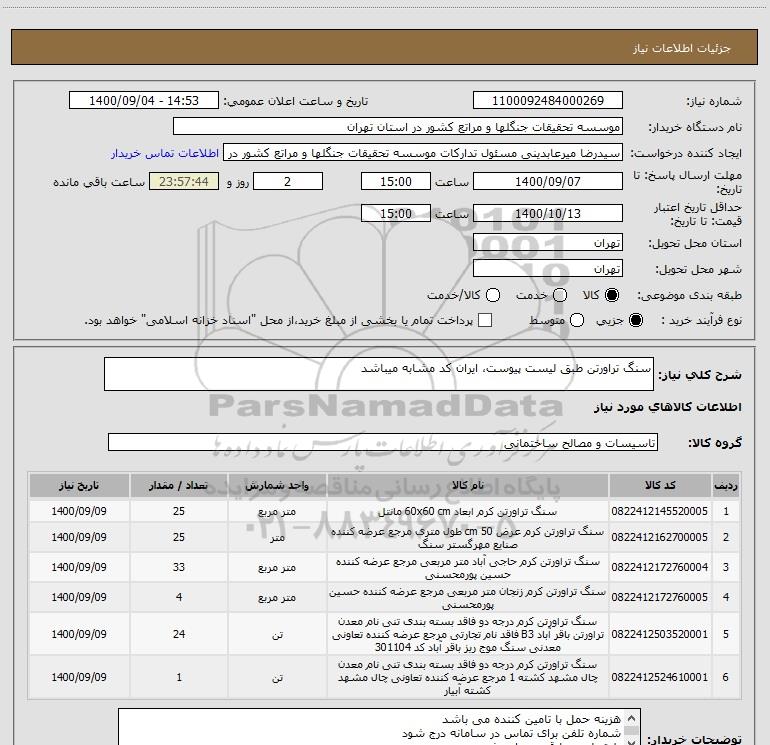The image size is (770, 745).
Task: Click the delivery city field تهران
Action: pos(548,269)
